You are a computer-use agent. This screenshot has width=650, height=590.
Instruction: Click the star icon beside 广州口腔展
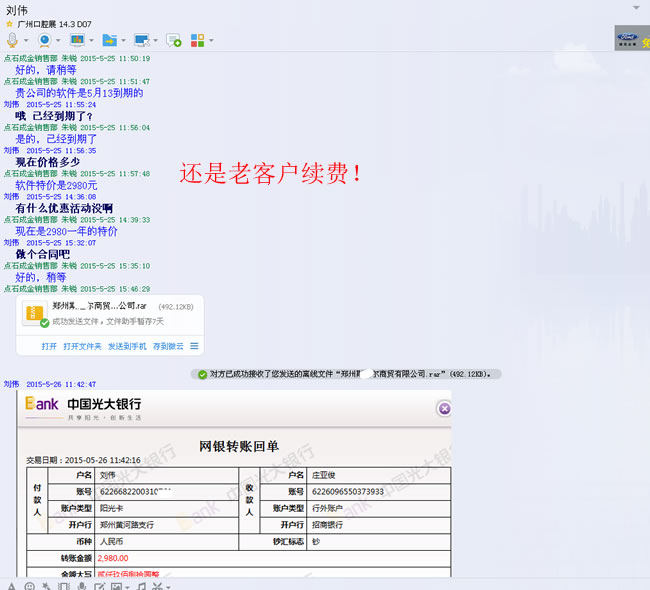(x=9, y=24)
